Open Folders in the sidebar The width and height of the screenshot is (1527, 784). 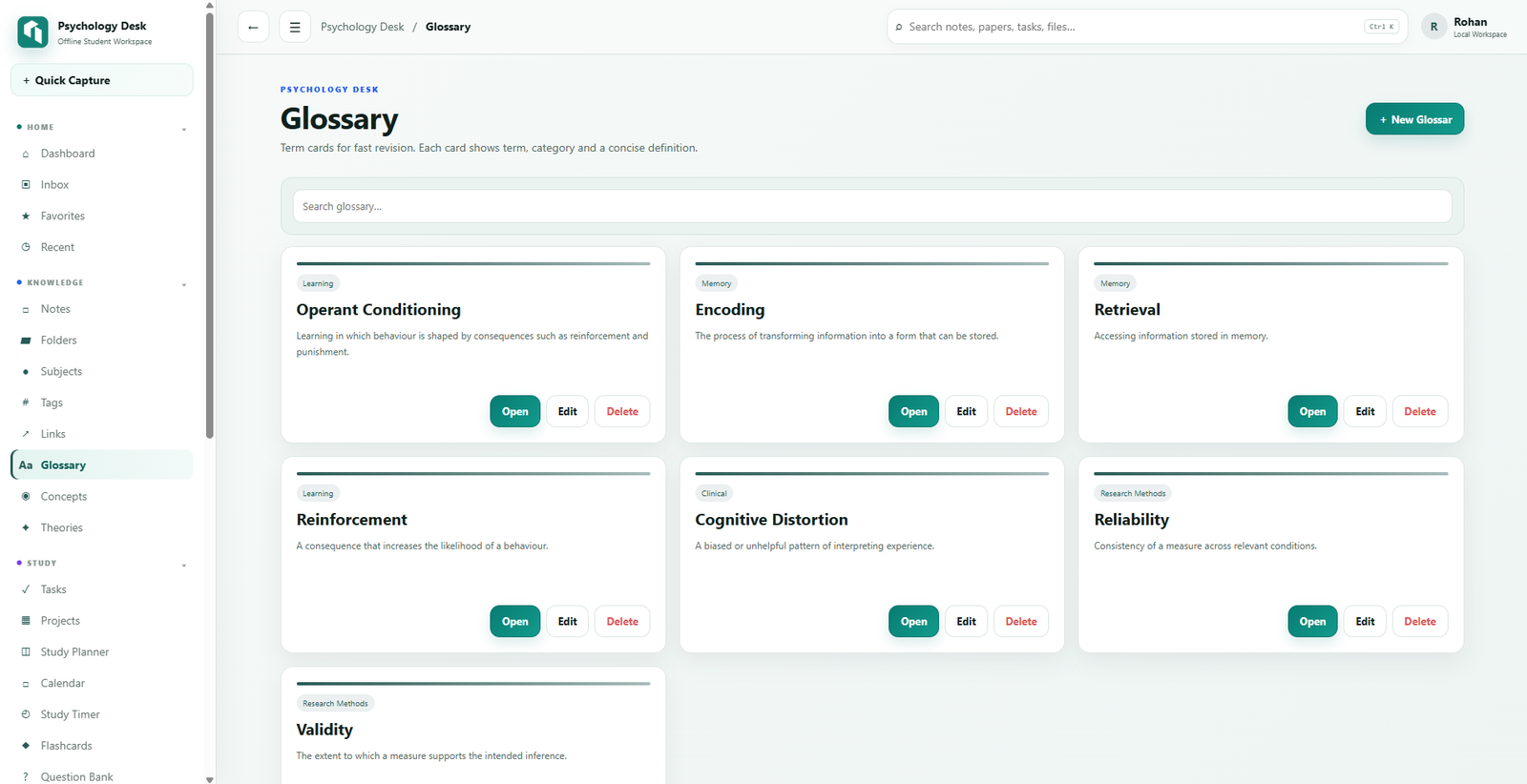click(x=101, y=340)
